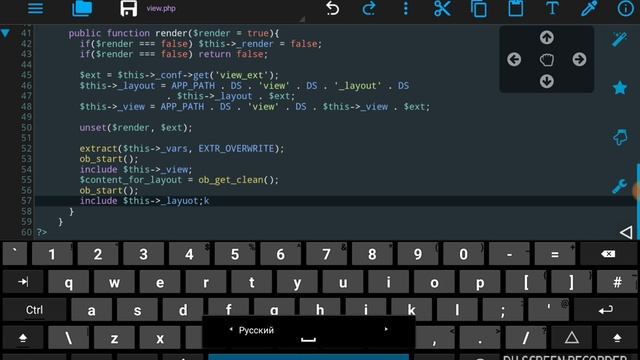Viewport: 640px width, 360px height.
Task: Toggle the right Shift key
Action: [617, 338]
